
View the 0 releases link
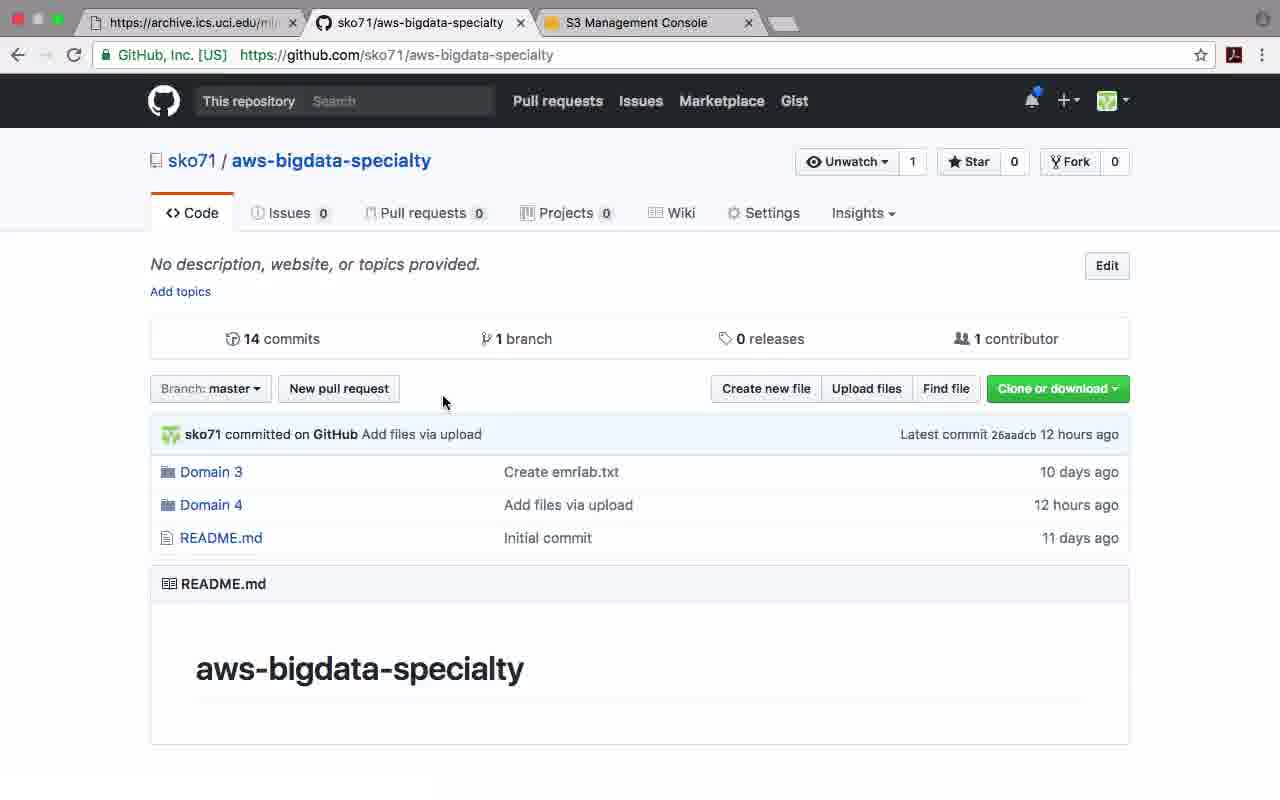point(762,339)
